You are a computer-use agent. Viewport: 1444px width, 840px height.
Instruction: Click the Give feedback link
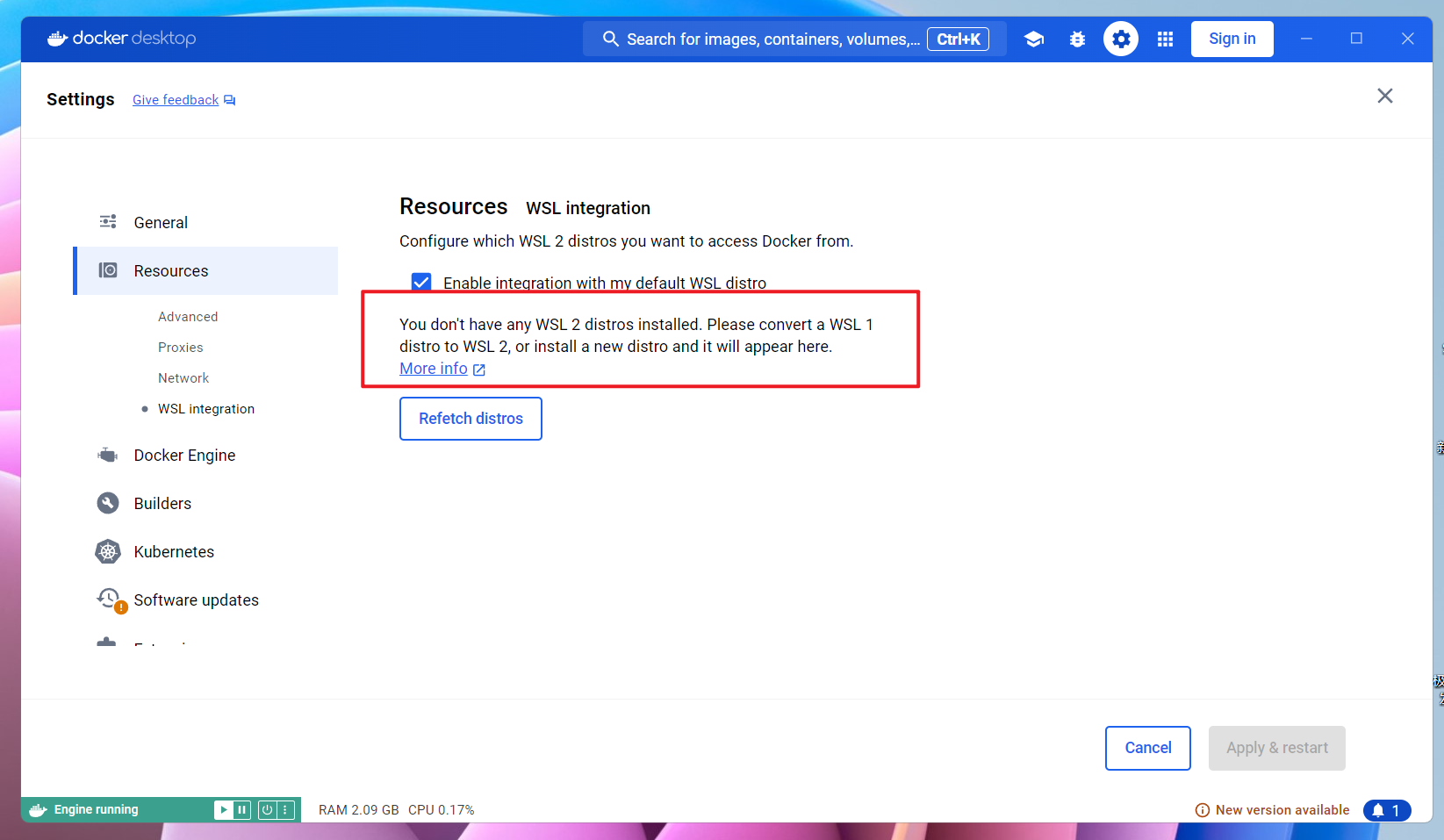pyautogui.click(x=176, y=100)
